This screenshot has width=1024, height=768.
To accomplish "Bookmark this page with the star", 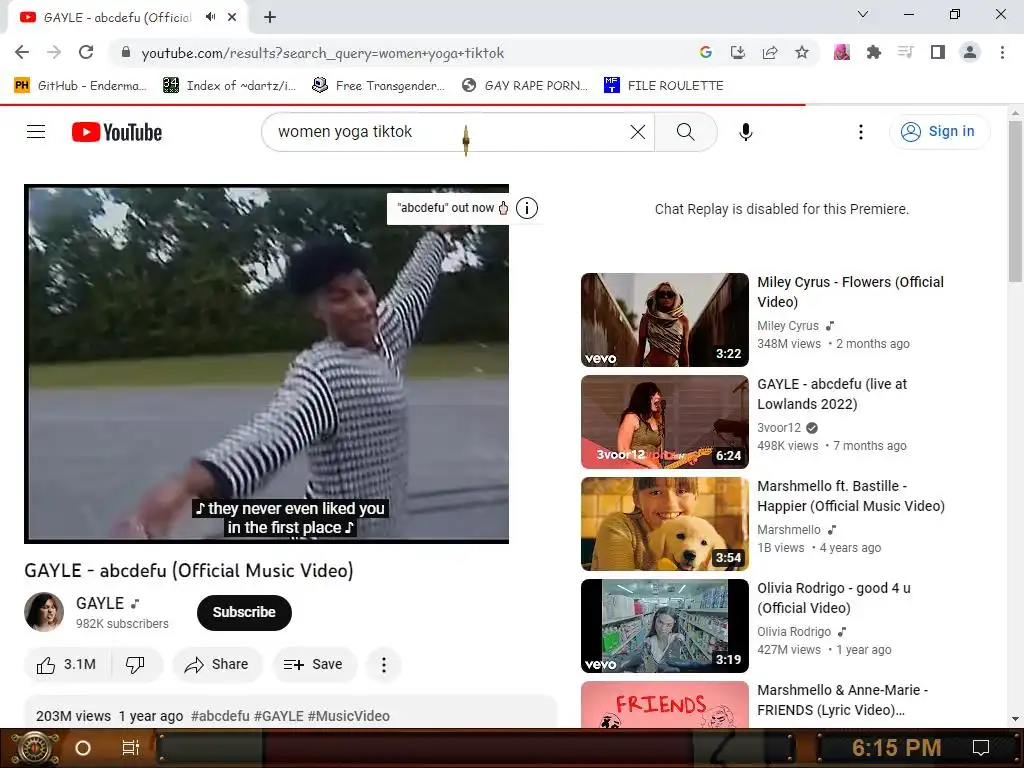I will coord(802,52).
